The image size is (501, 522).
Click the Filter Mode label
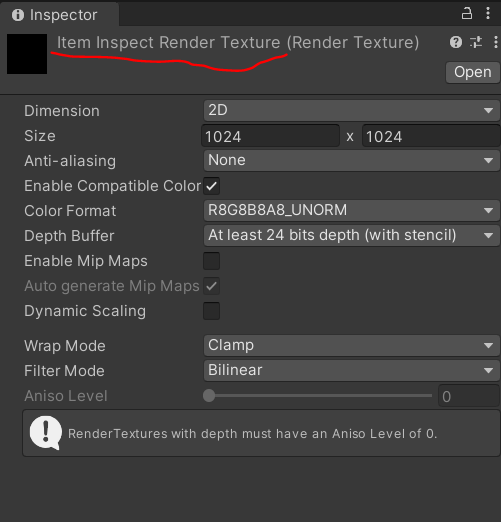click(64, 371)
